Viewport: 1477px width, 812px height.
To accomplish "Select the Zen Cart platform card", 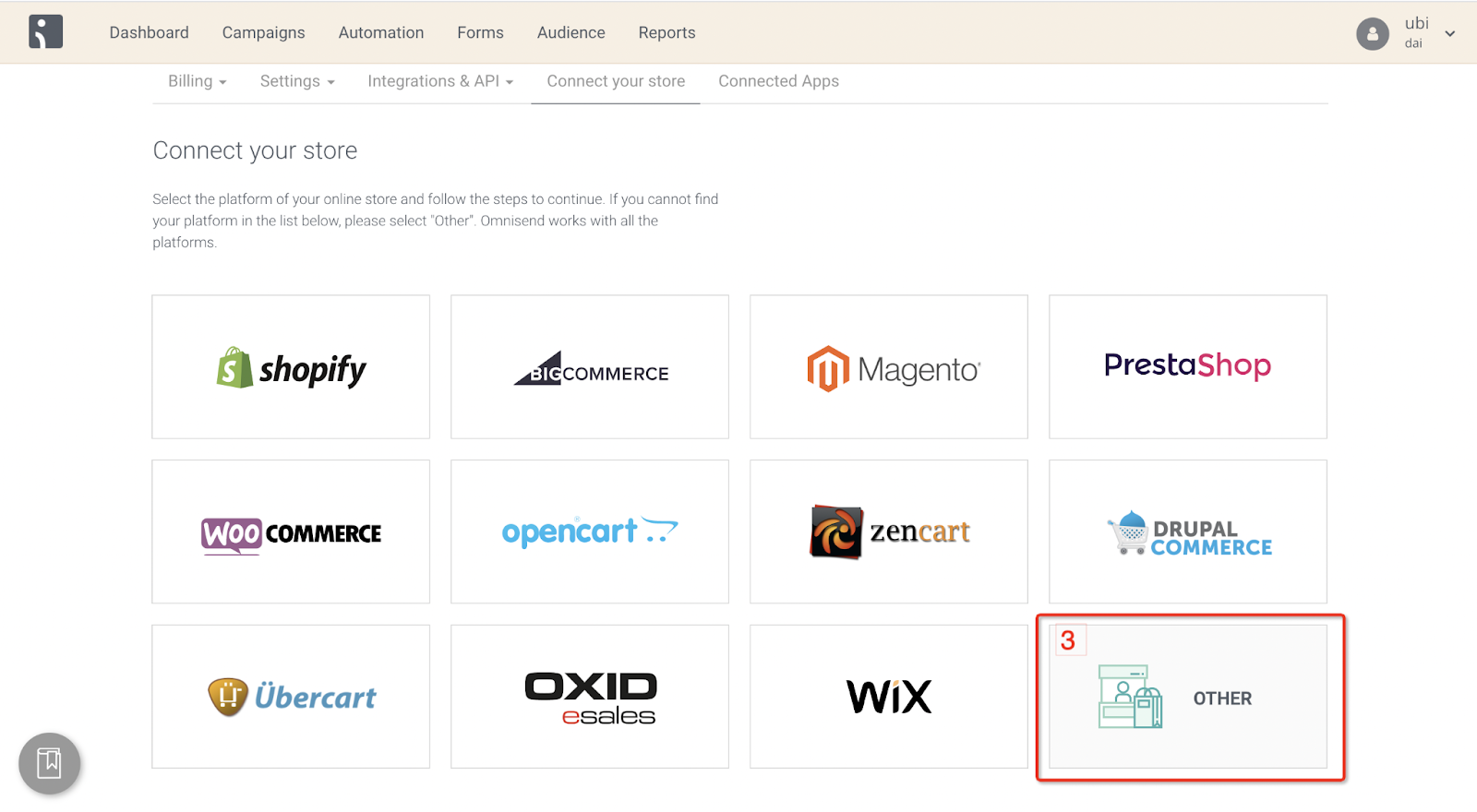I will (x=889, y=531).
